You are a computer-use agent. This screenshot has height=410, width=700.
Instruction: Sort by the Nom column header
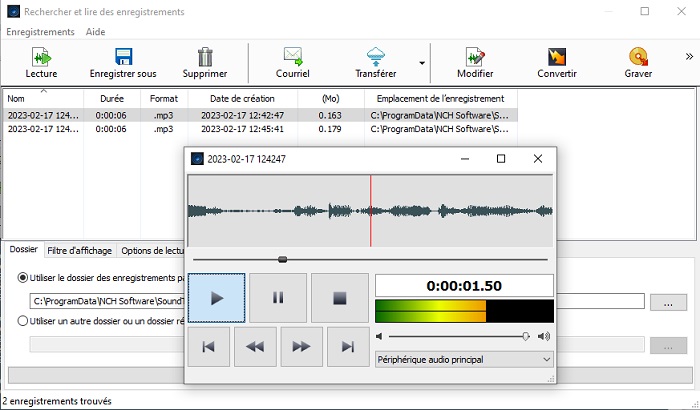(x=43, y=99)
